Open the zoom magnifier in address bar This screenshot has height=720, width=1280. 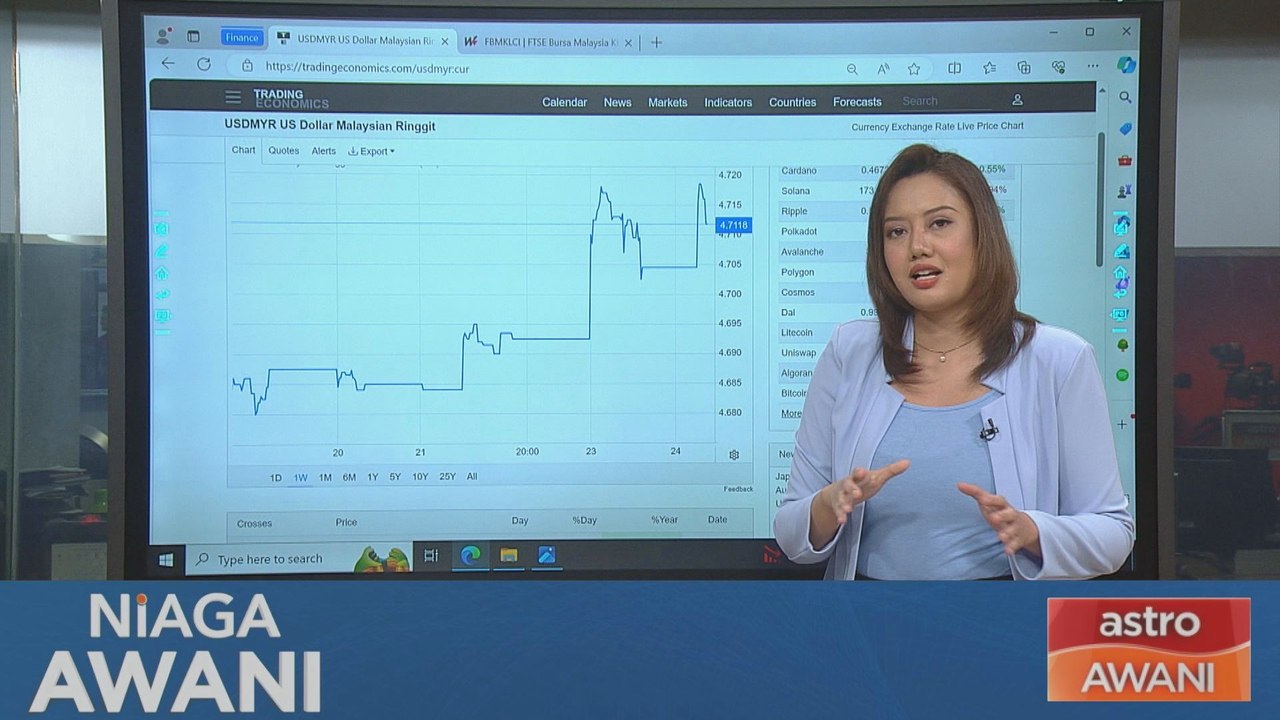852,69
